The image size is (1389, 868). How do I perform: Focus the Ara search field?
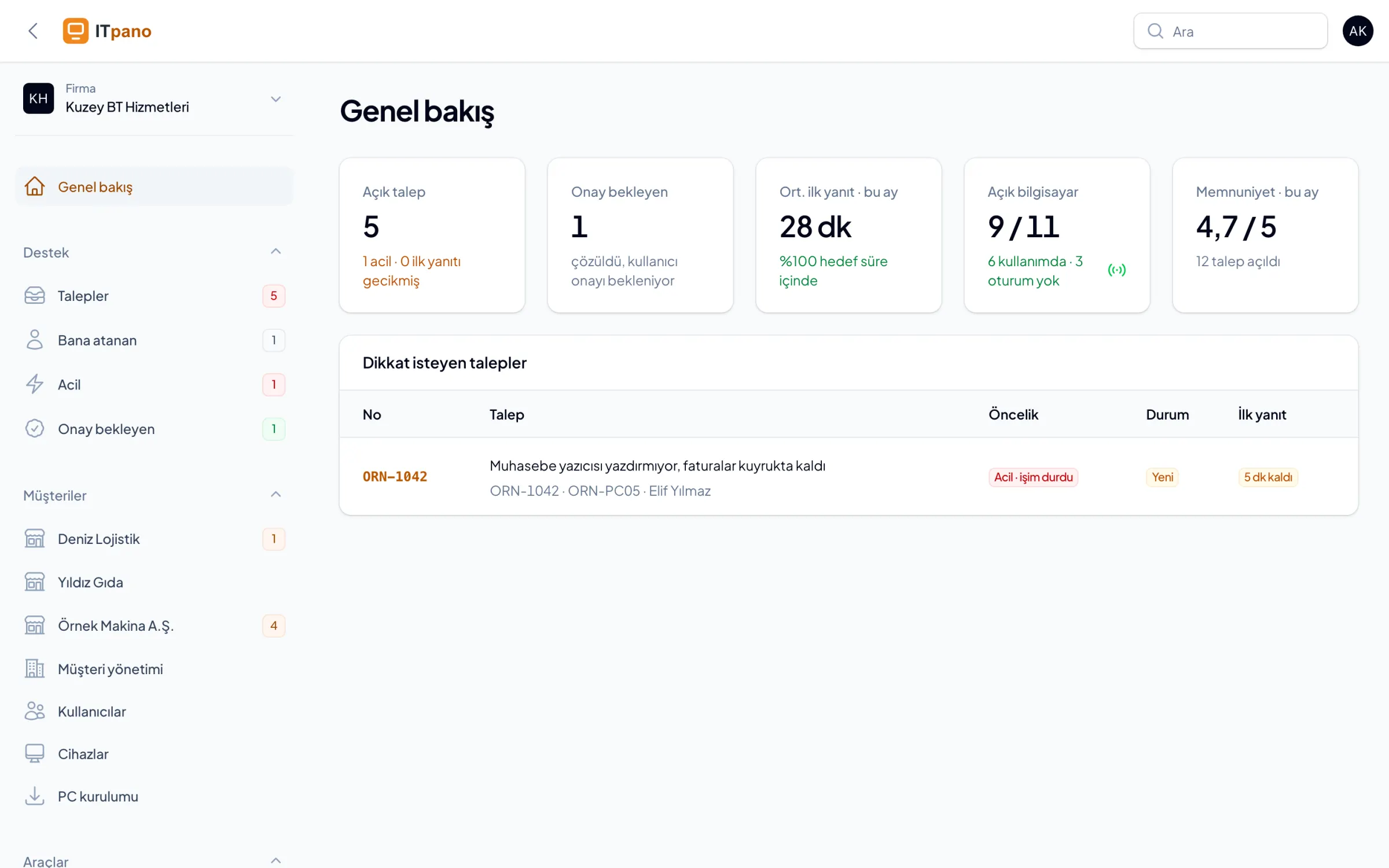click(x=1230, y=31)
